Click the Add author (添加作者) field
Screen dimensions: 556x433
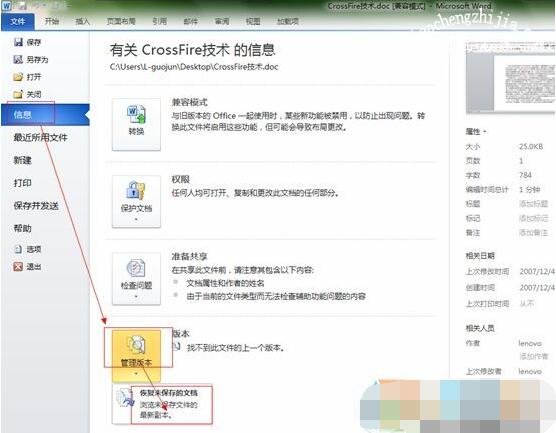tap(533, 356)
